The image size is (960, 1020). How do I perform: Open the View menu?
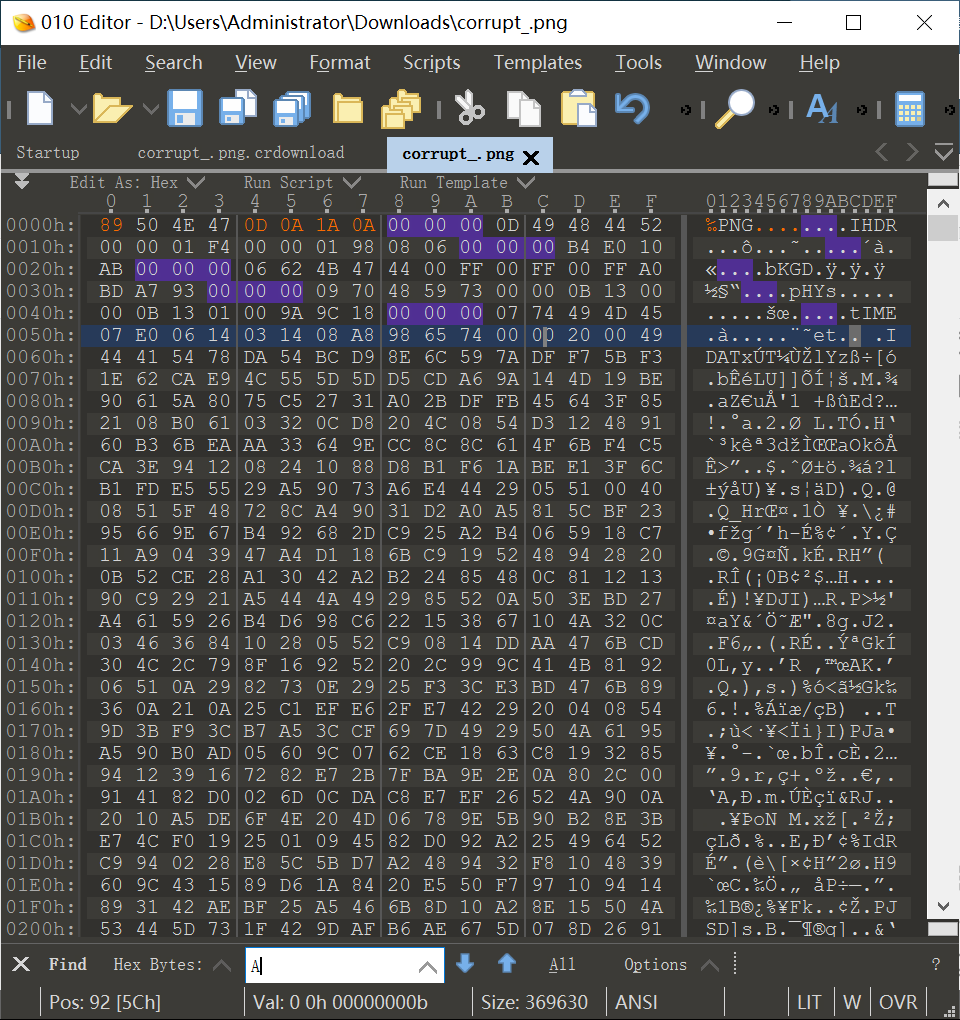(256, 62)
